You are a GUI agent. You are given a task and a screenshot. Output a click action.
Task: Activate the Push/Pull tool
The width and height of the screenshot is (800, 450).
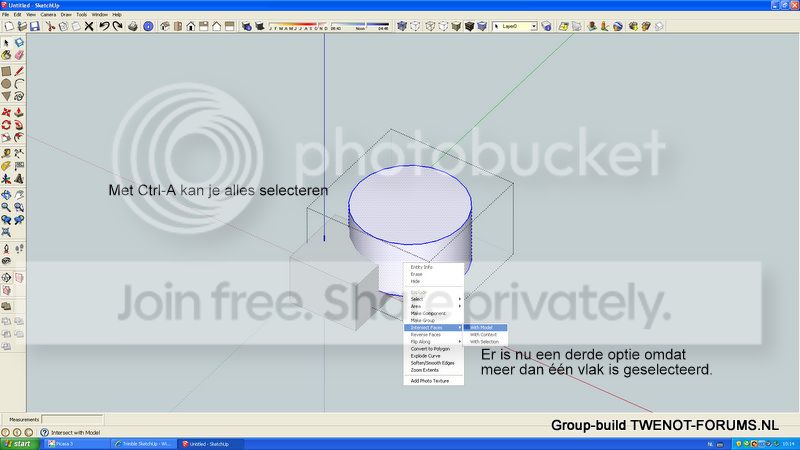click(19, 112)
